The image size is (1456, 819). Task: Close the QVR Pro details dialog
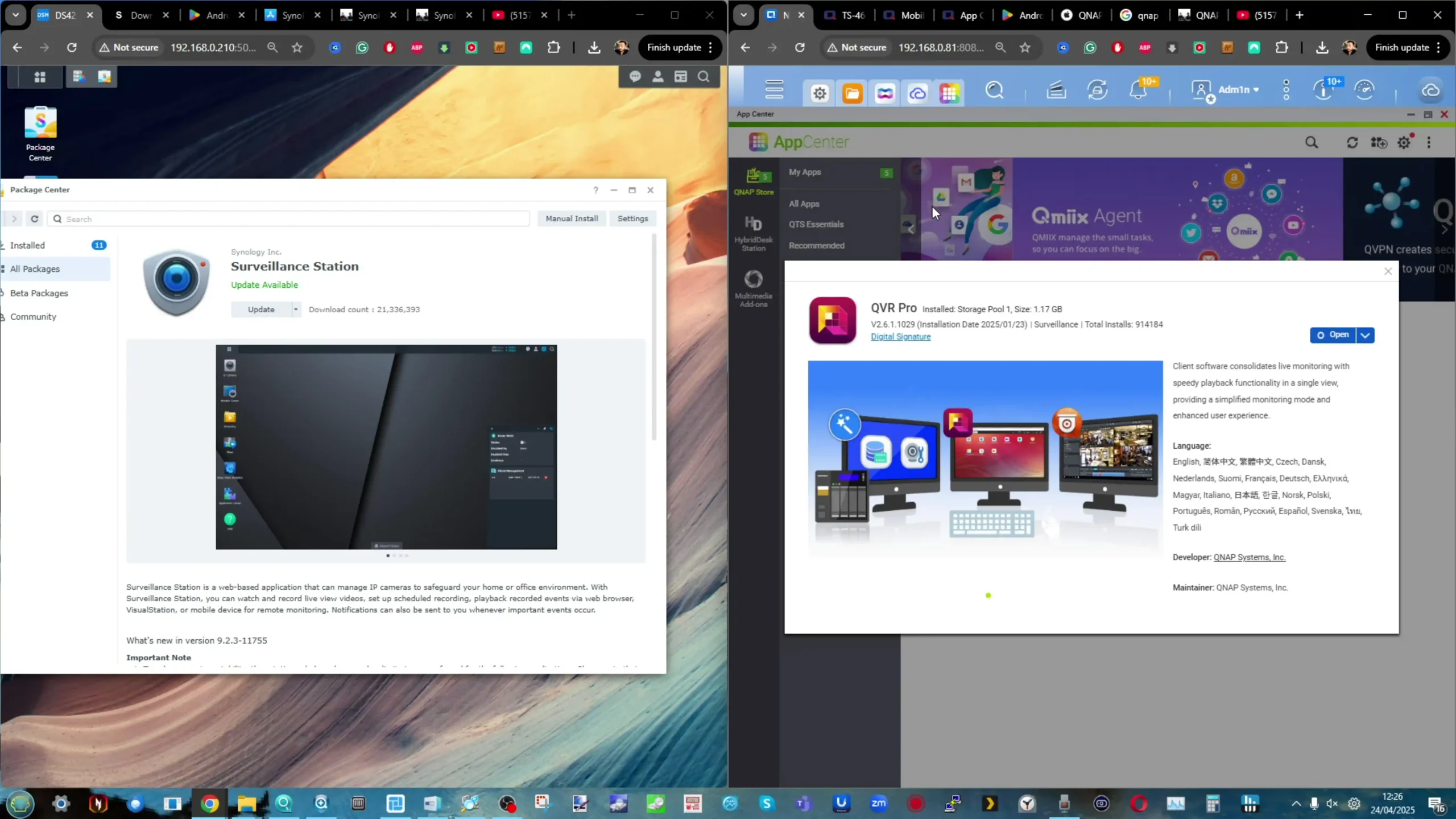pos(1388,271)
